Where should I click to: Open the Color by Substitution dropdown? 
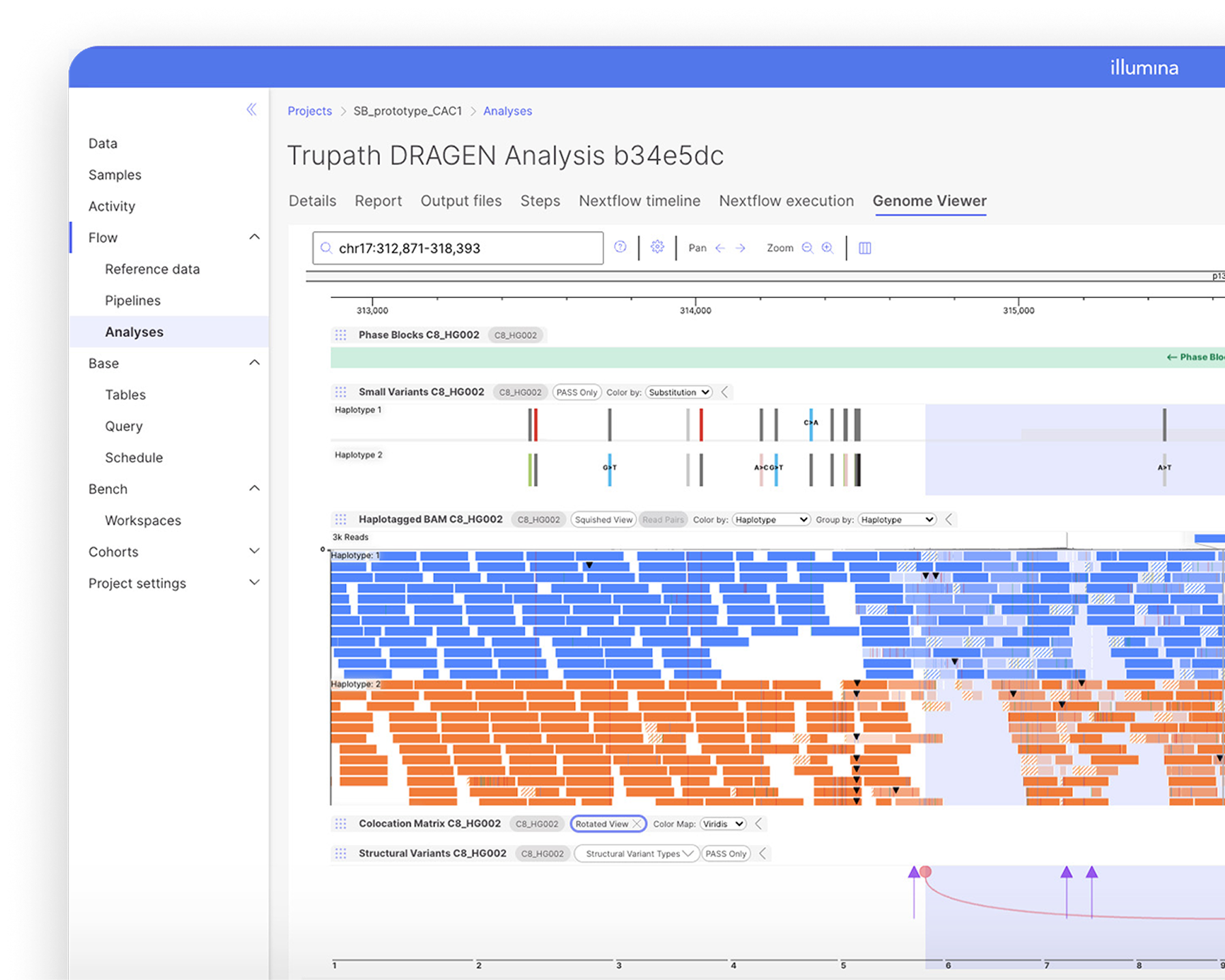tap(679, 392)
